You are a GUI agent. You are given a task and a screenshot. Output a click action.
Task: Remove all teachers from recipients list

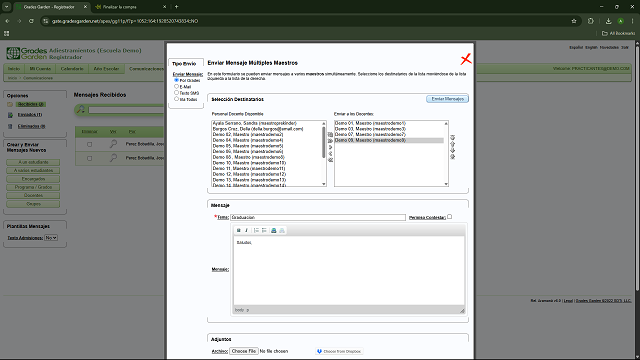click(330, 160)
